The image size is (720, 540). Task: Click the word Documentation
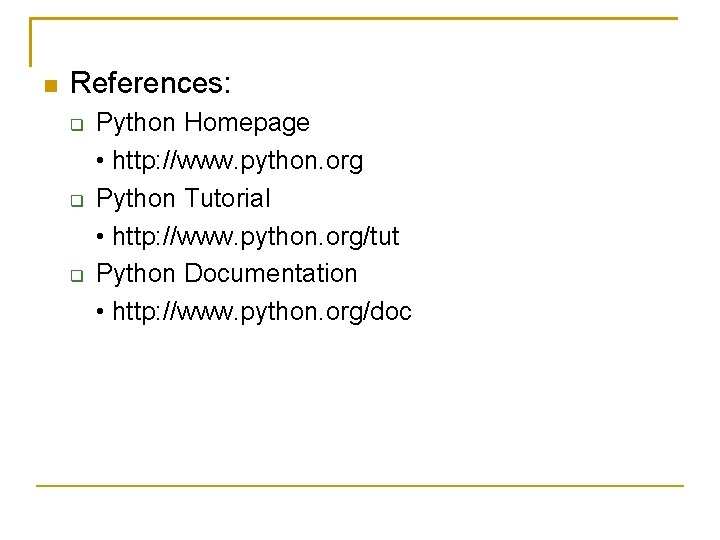point(271,273)
